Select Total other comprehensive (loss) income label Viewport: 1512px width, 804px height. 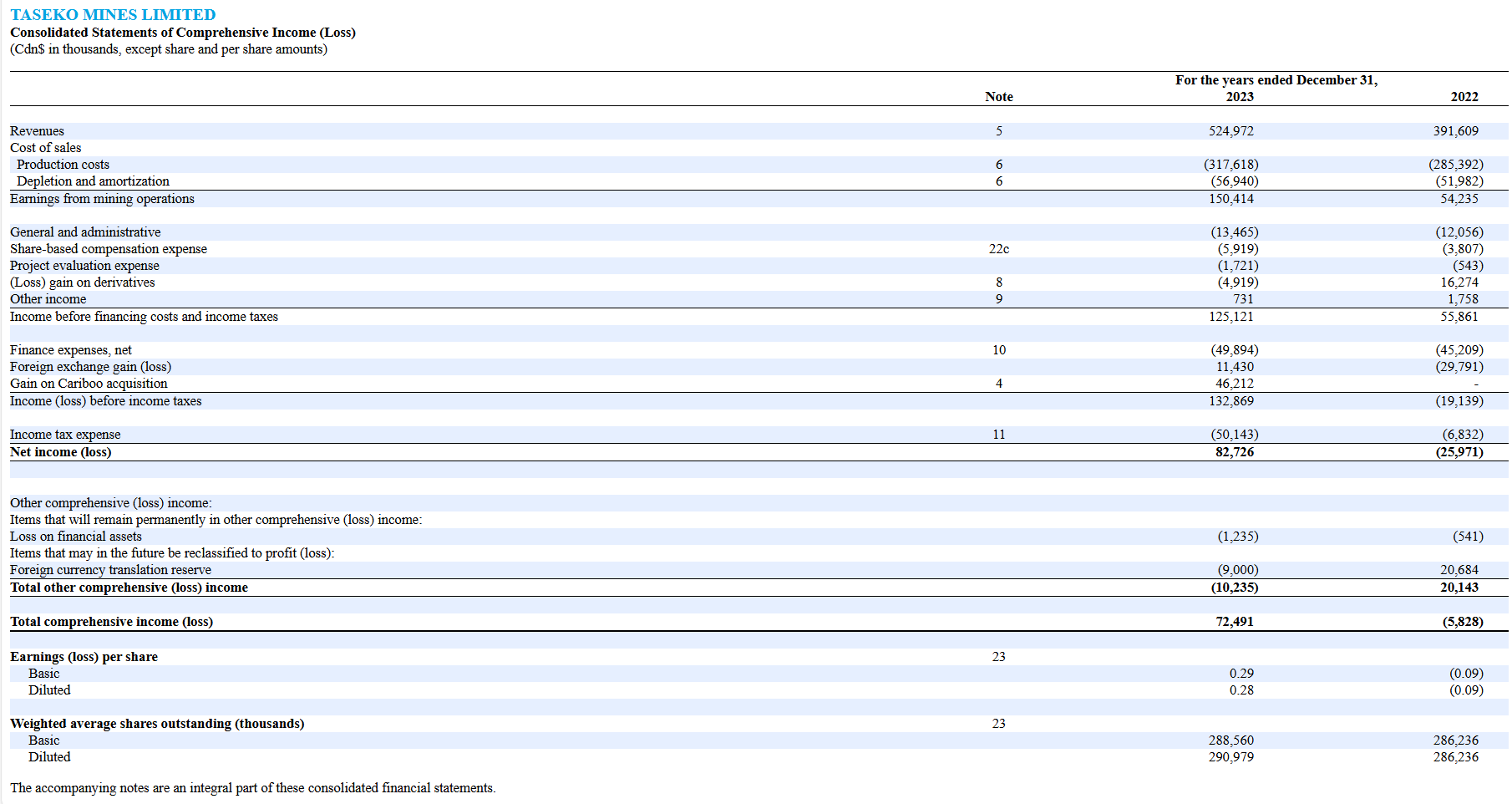[x=129, y=588]
